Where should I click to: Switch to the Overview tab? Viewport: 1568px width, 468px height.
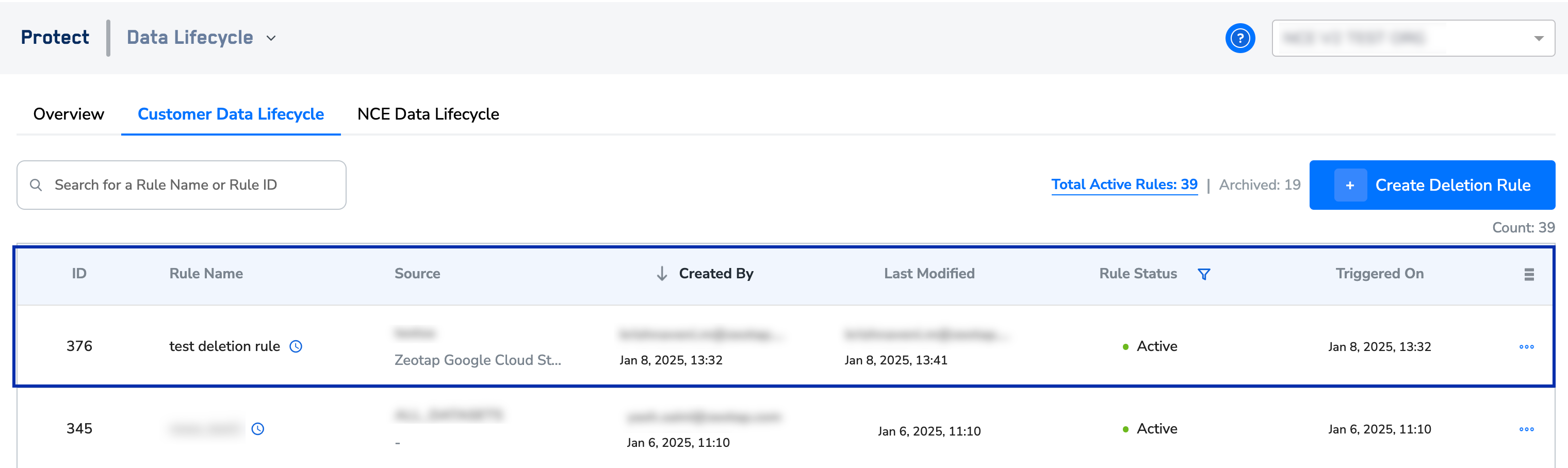[69, 114]
